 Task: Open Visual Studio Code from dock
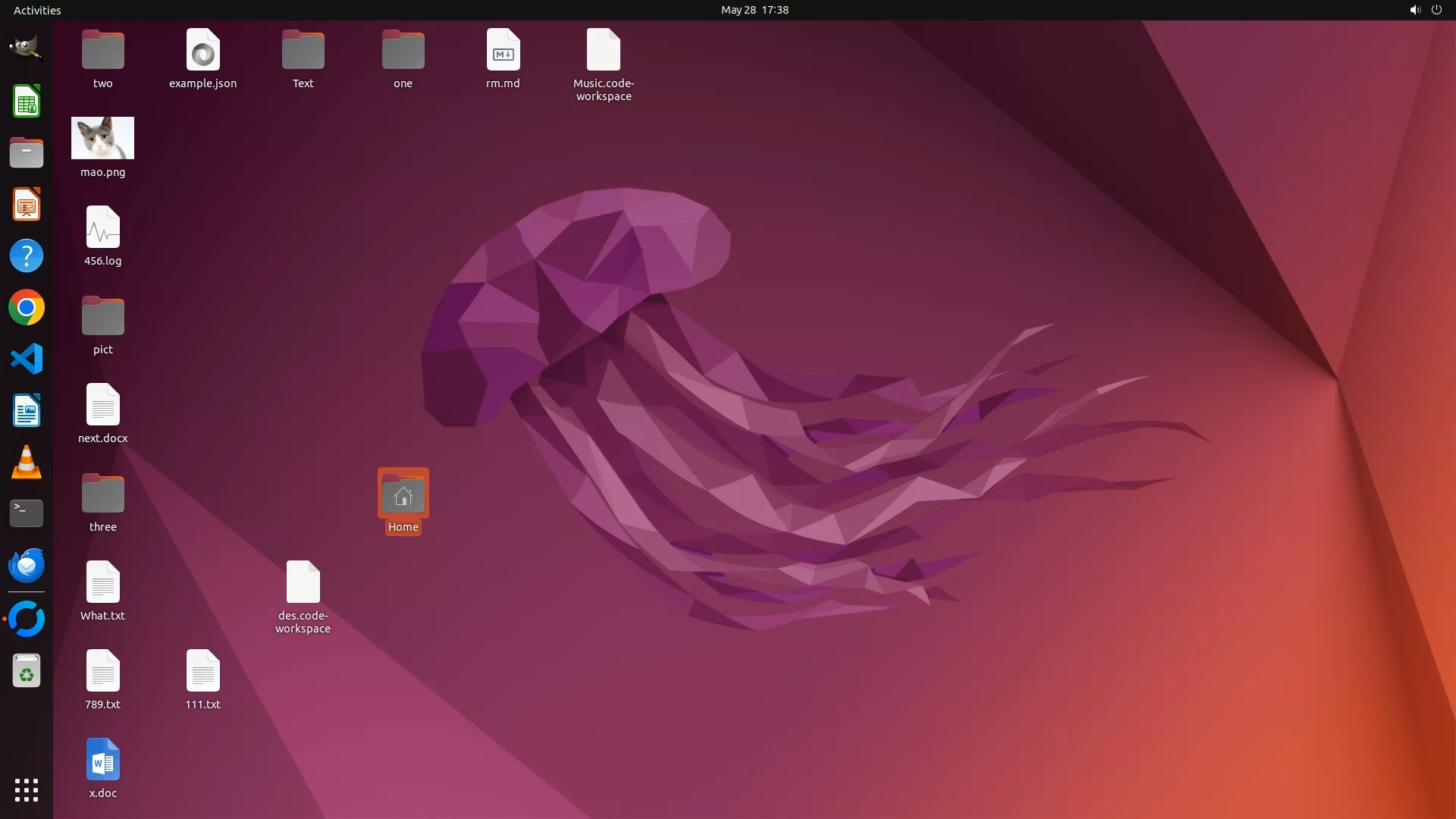tap(26, 359)
